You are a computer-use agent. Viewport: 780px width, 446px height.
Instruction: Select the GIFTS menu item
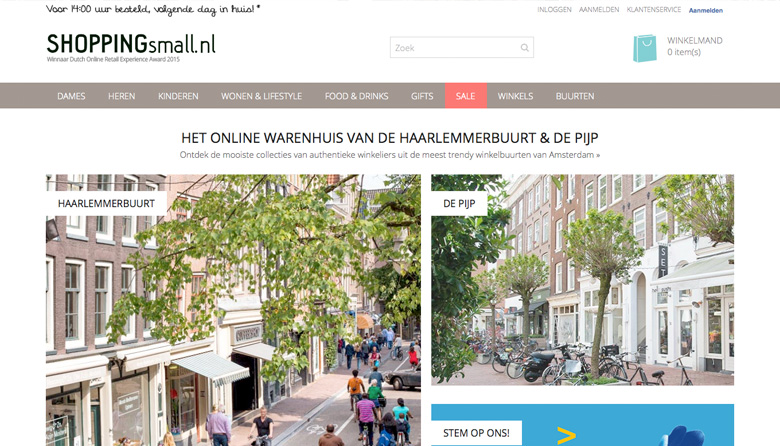(x=422, y=96)
